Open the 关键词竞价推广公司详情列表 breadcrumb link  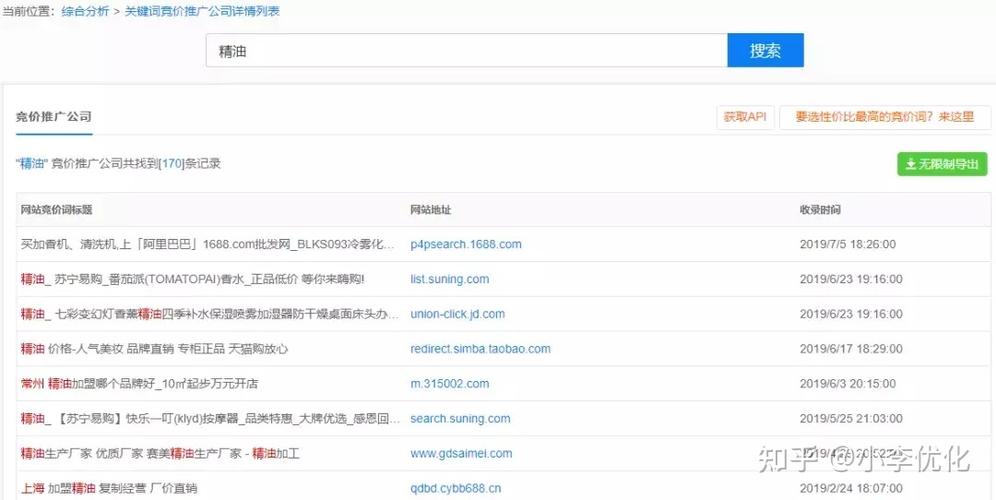[202, 11]
